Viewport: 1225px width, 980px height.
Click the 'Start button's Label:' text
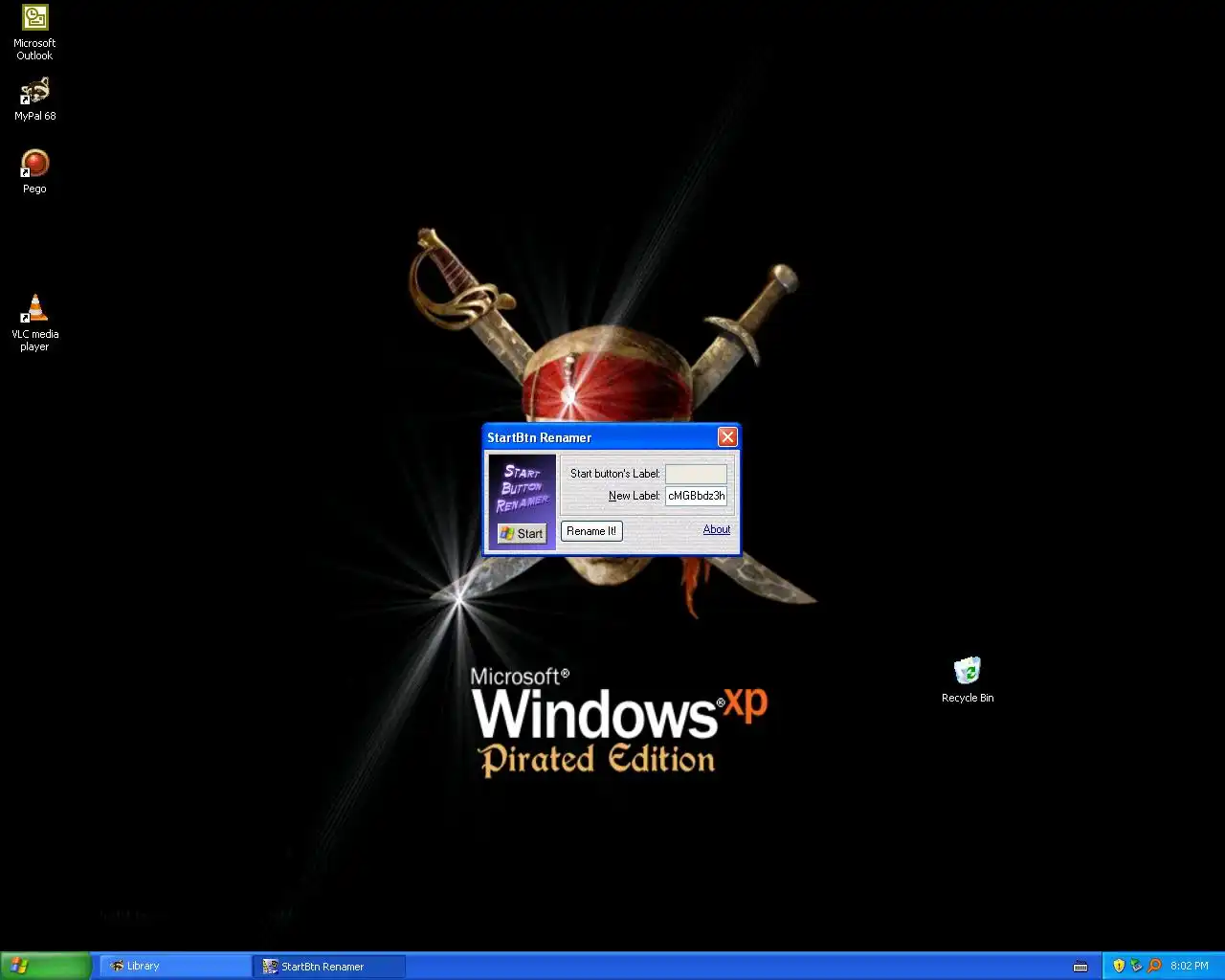click(615, 474)
